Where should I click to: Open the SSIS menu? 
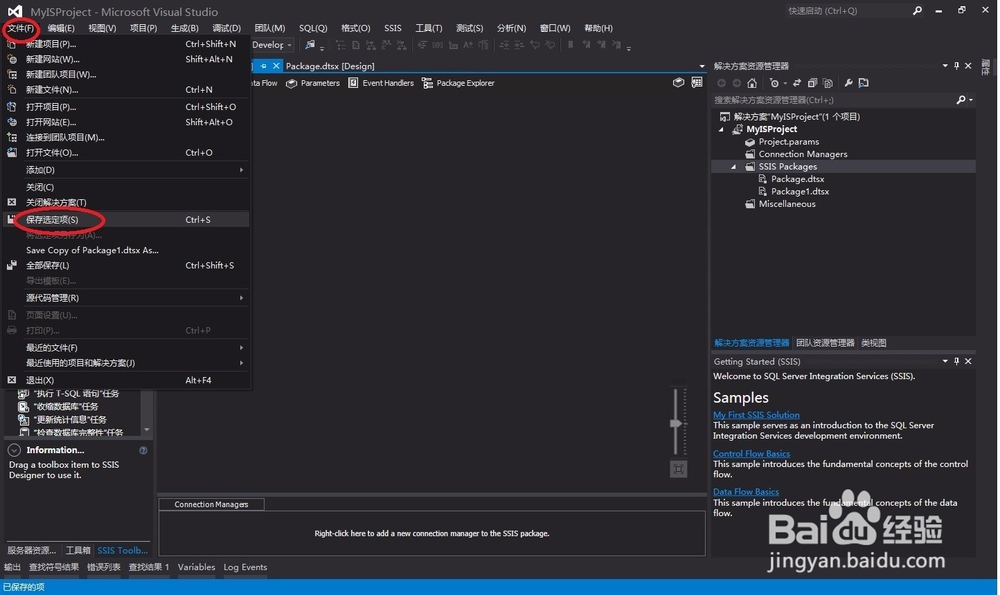[393, 28]
